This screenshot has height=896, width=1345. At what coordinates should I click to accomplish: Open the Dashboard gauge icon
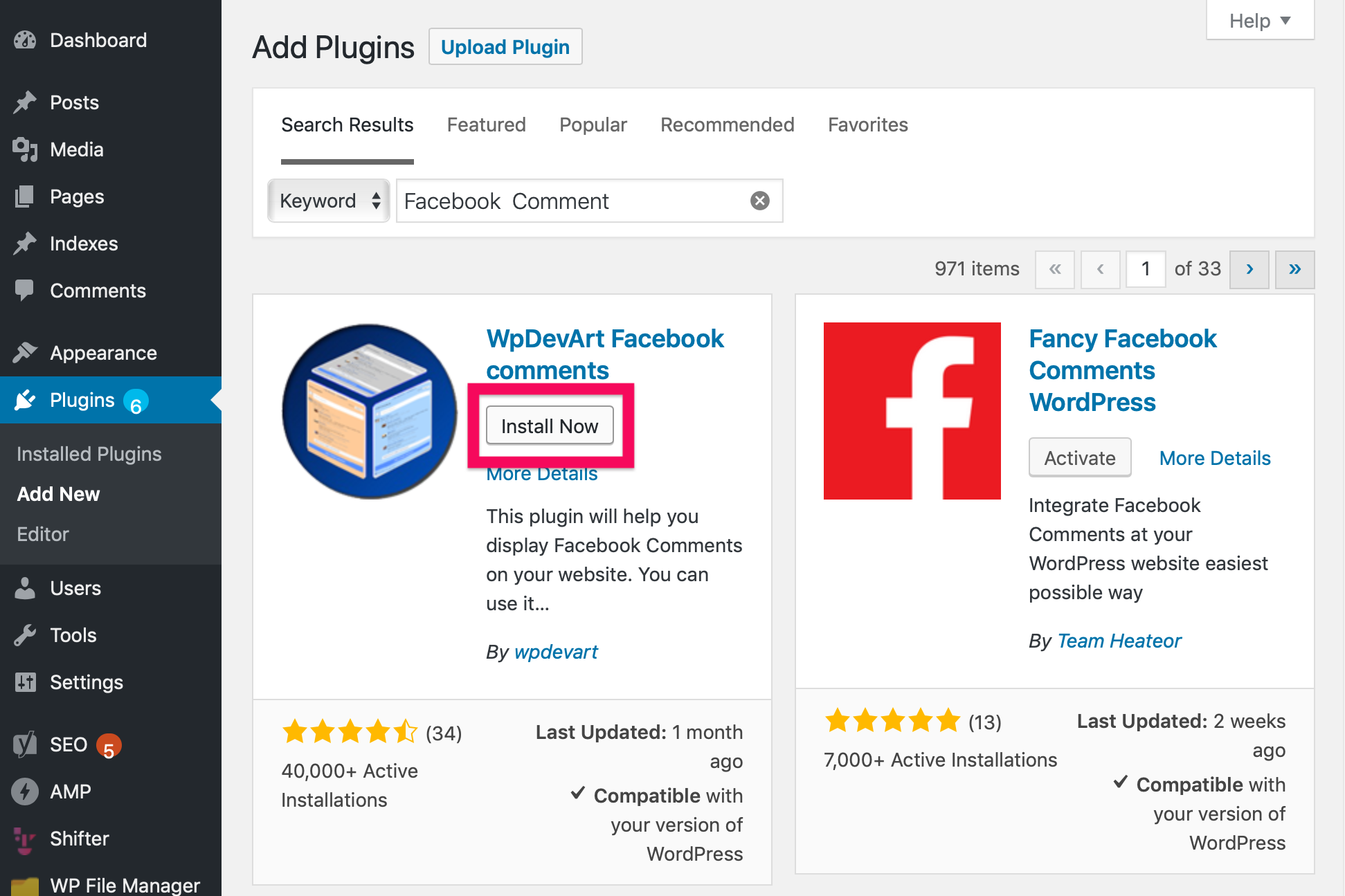pyautogui.click(x=25, y=40)
